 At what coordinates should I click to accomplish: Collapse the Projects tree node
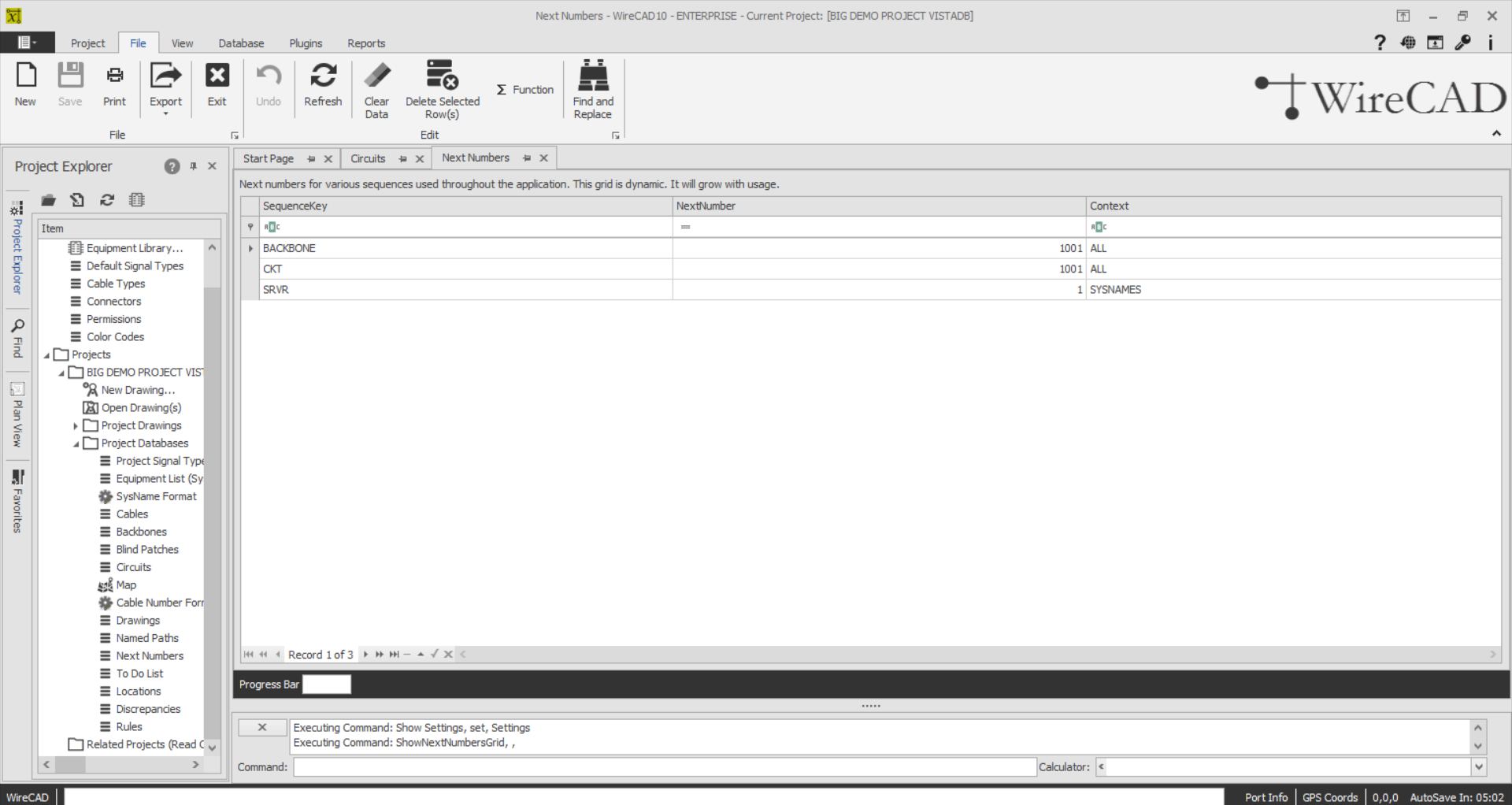tap(46, 355)
